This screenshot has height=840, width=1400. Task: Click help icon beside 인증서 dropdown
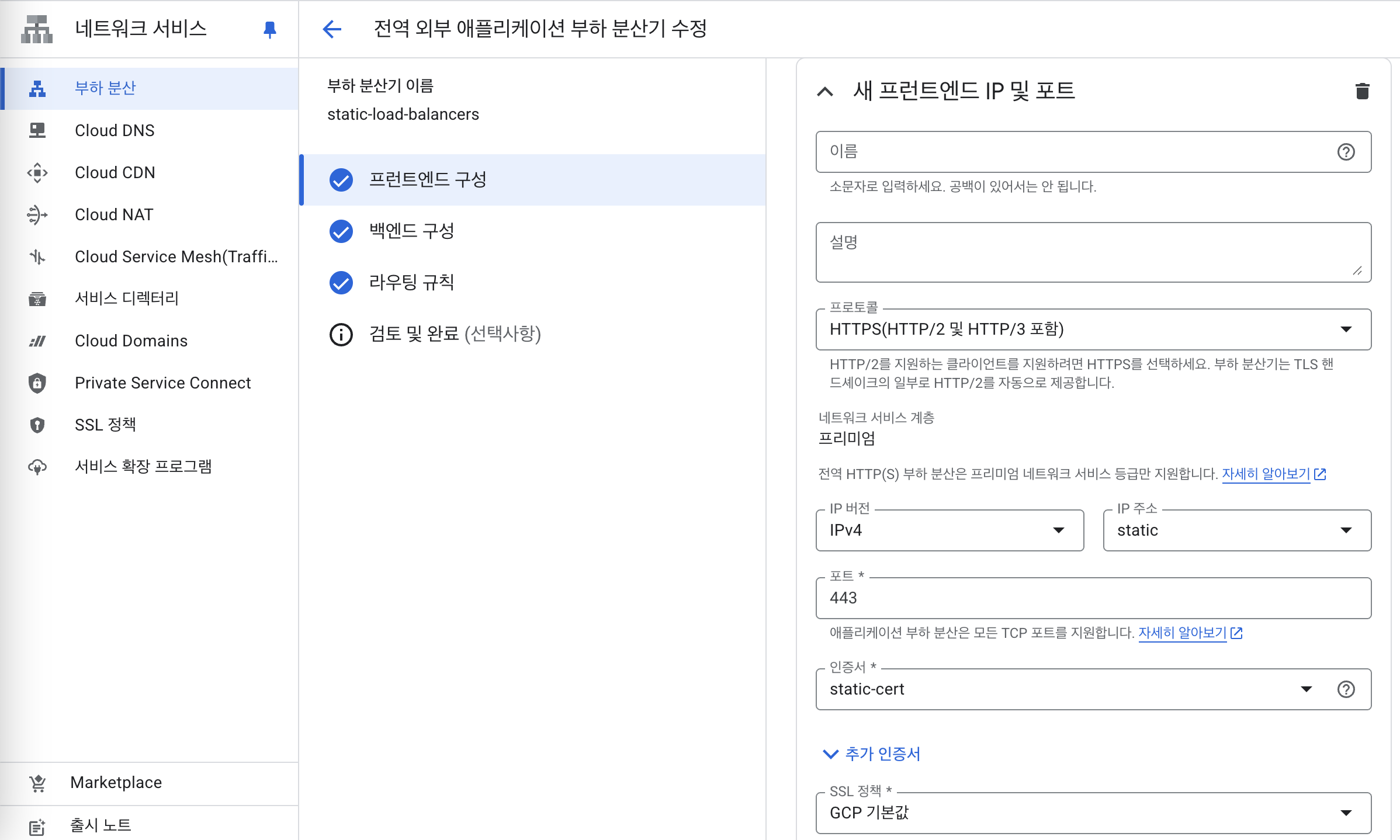pyautogui.click(x=1346, y=689)
